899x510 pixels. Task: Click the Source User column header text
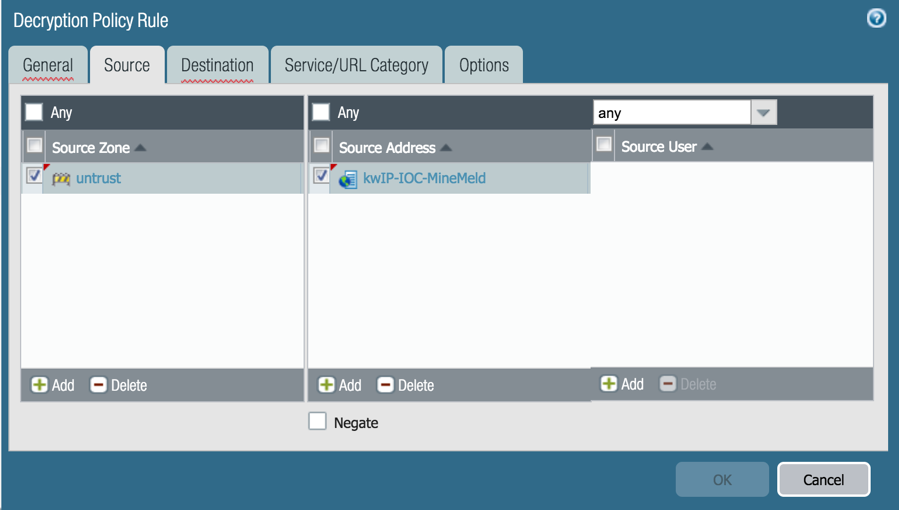[x=659, y=147]
